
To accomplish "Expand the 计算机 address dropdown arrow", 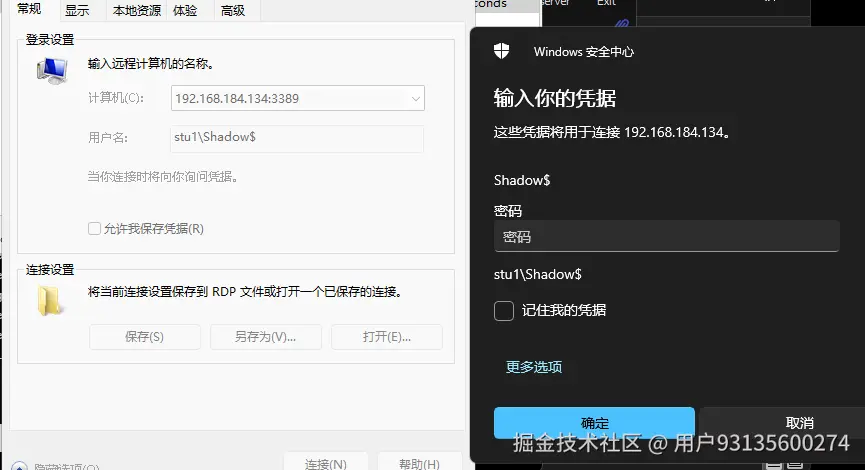I will tap(415, 98).
